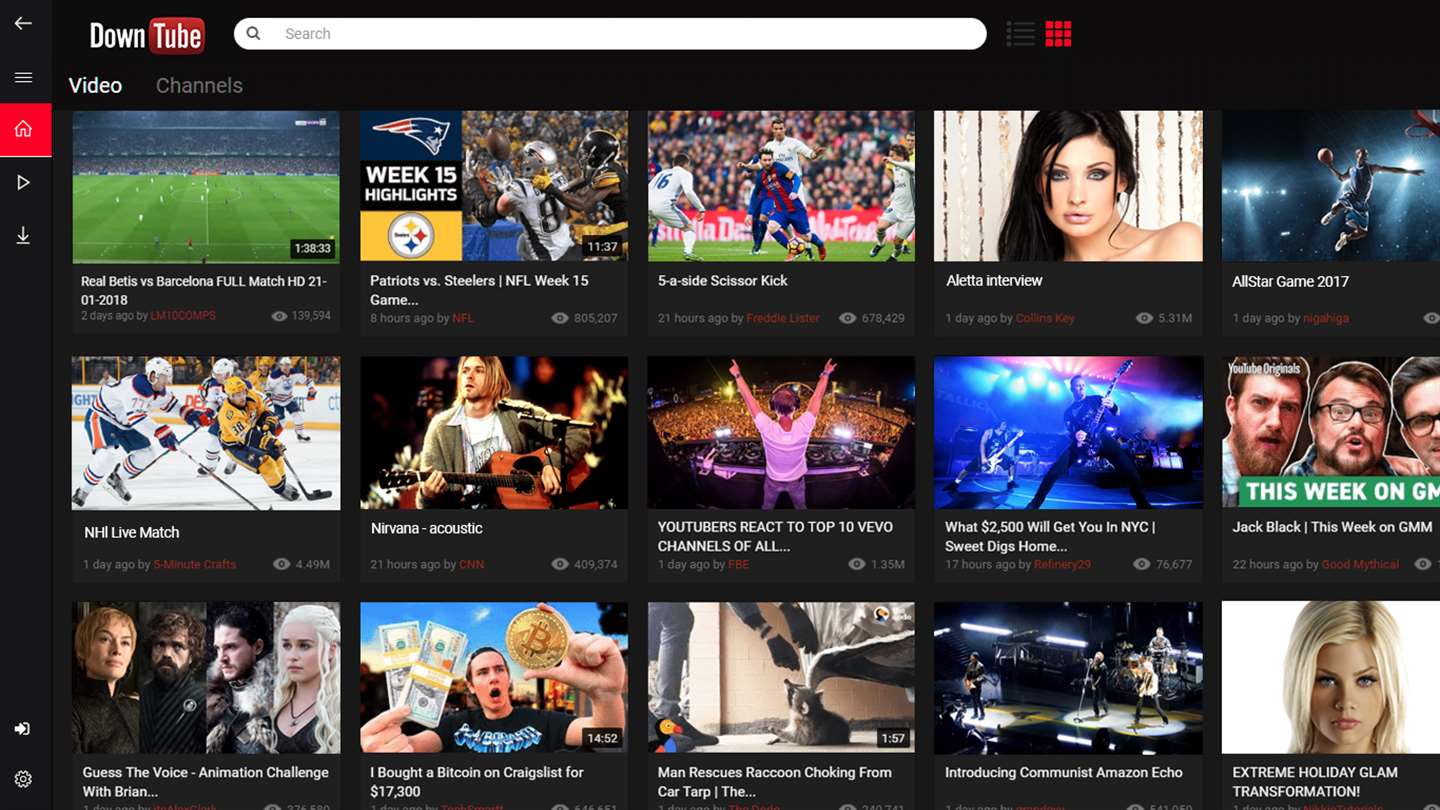The width and height of the screenshot is (1440, 810).
Task: Open Communist Amazon Echo thumbnail
Action: pos(1068,678)
